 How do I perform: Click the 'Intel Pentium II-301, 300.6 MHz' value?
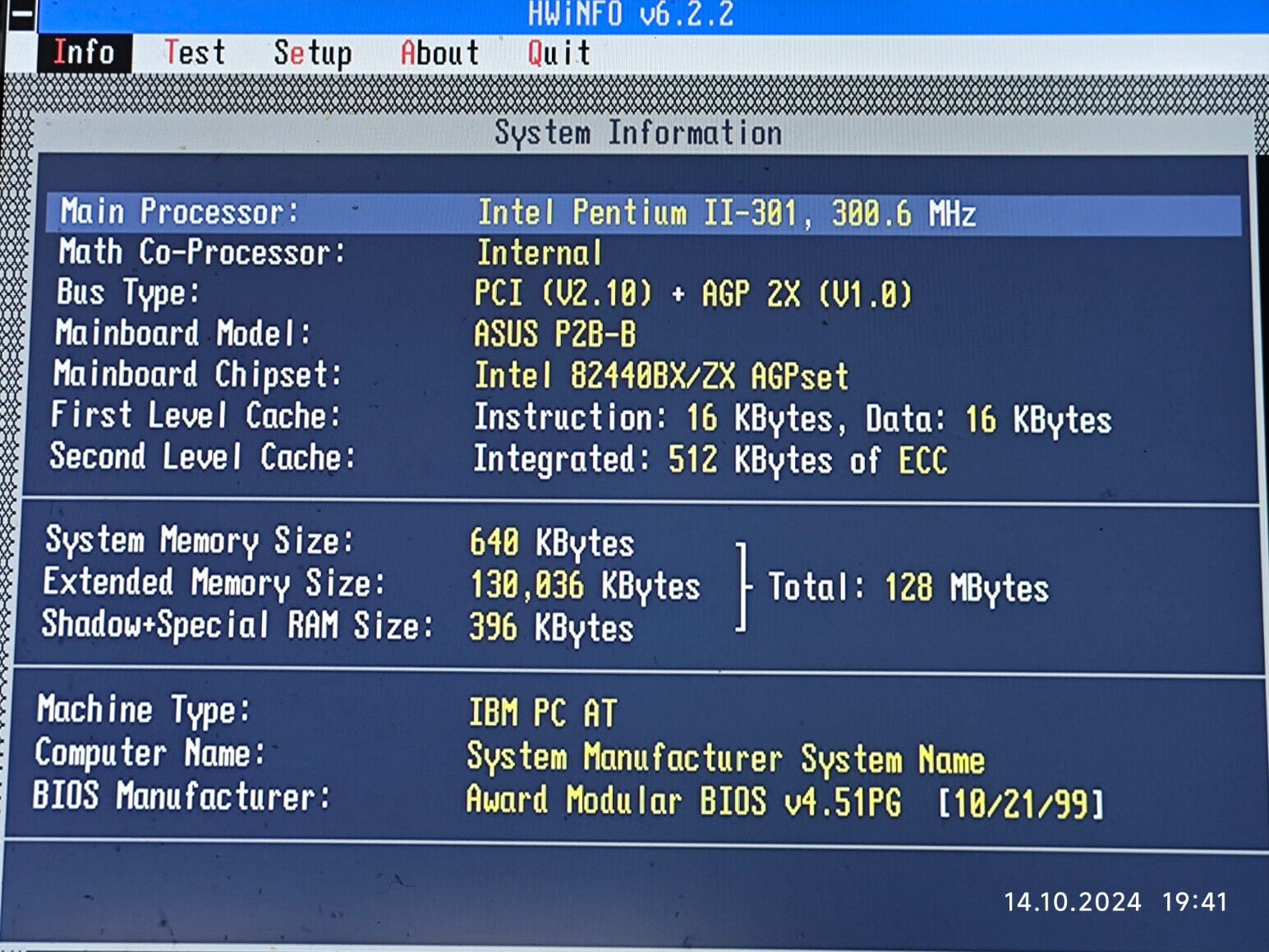pyautogui.click(x=727, y=214)
